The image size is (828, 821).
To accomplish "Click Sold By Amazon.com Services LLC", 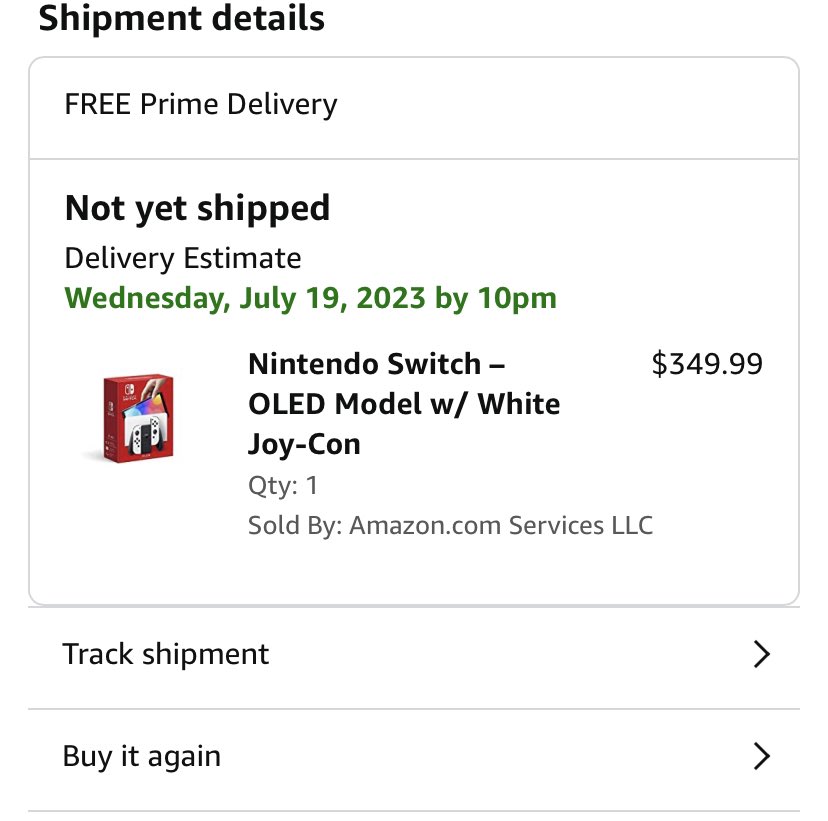I will pyautogui.click(x=450, y=525).
